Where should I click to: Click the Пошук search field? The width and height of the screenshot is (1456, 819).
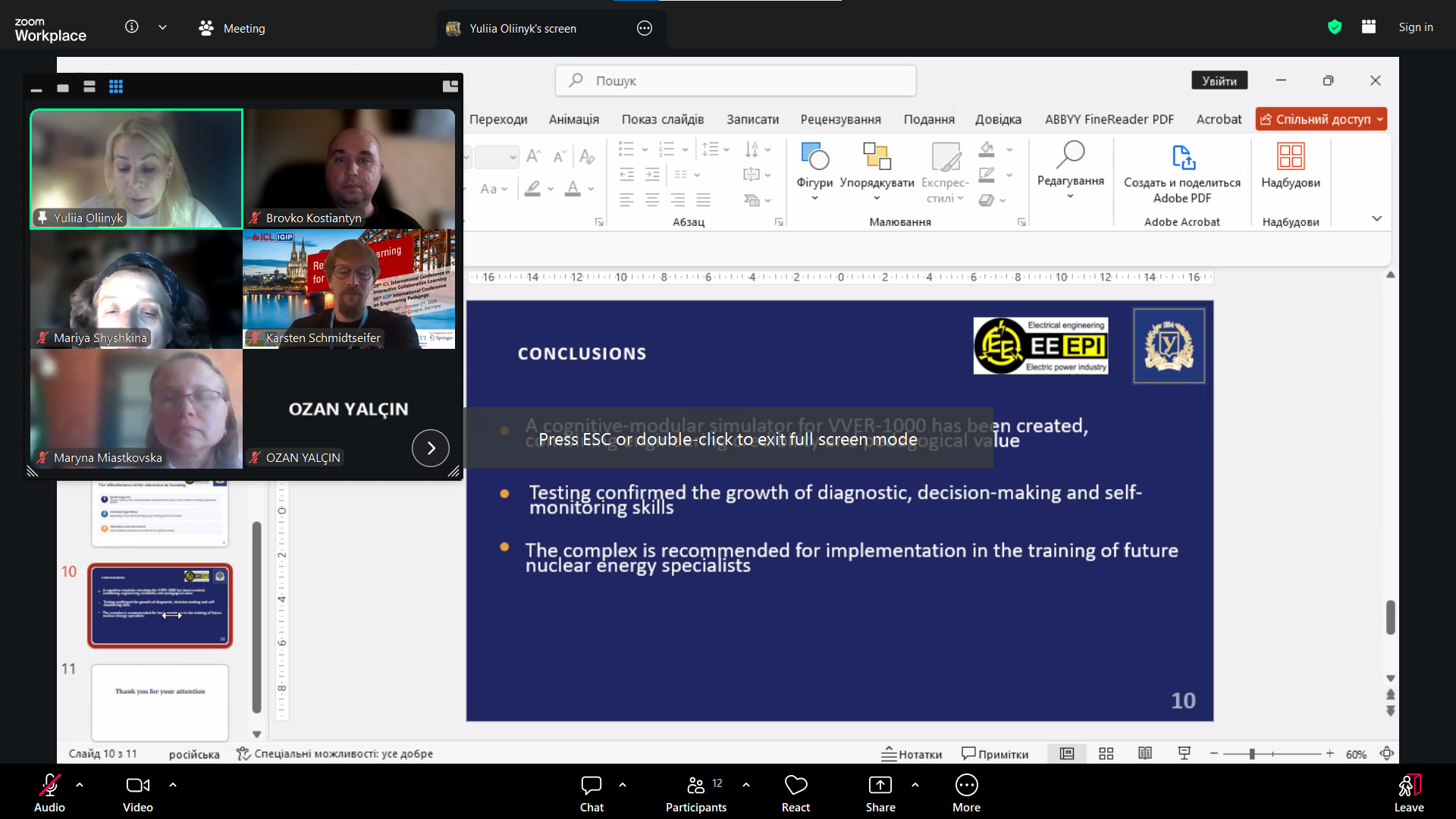(x=736, y=80)
